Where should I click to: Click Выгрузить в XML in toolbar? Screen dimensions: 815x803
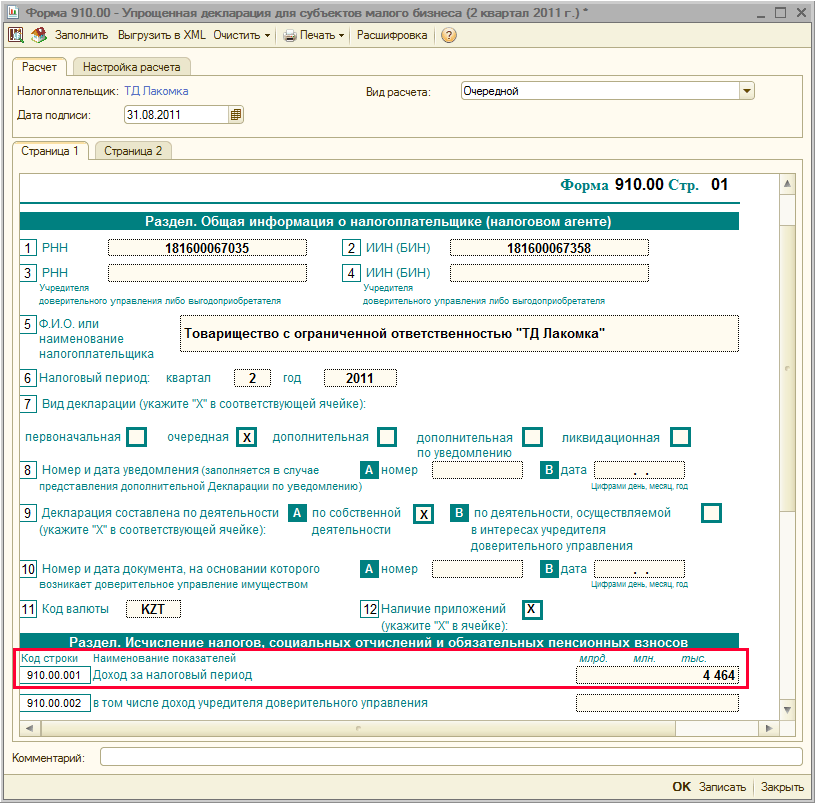click(162, 35)
